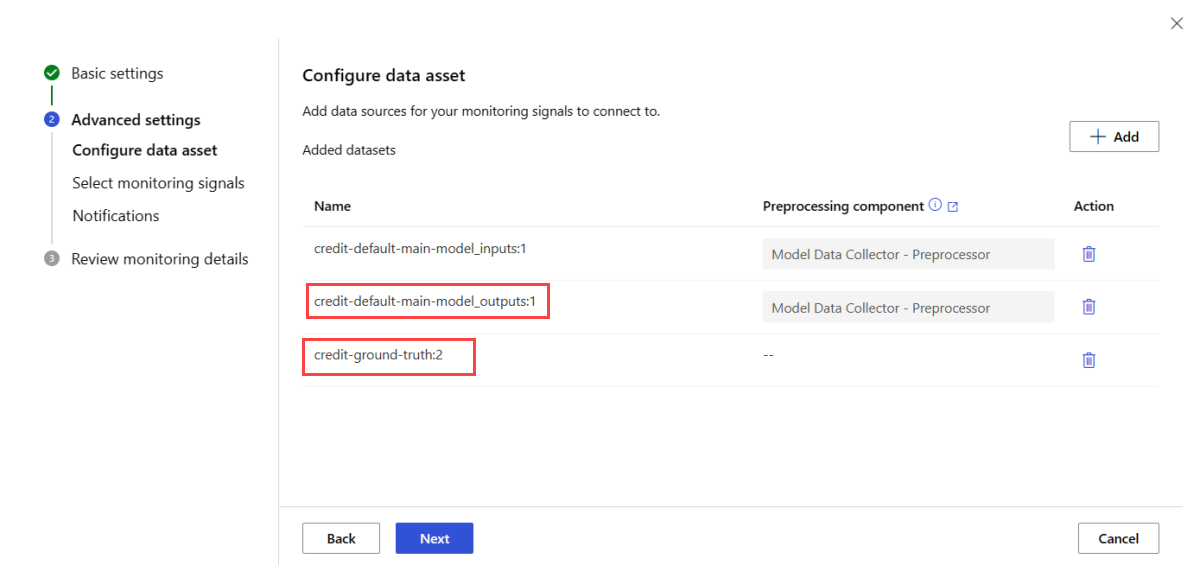Go to the Next step
This screenshot has height=565, width=1200.
[x=434, y=538]
